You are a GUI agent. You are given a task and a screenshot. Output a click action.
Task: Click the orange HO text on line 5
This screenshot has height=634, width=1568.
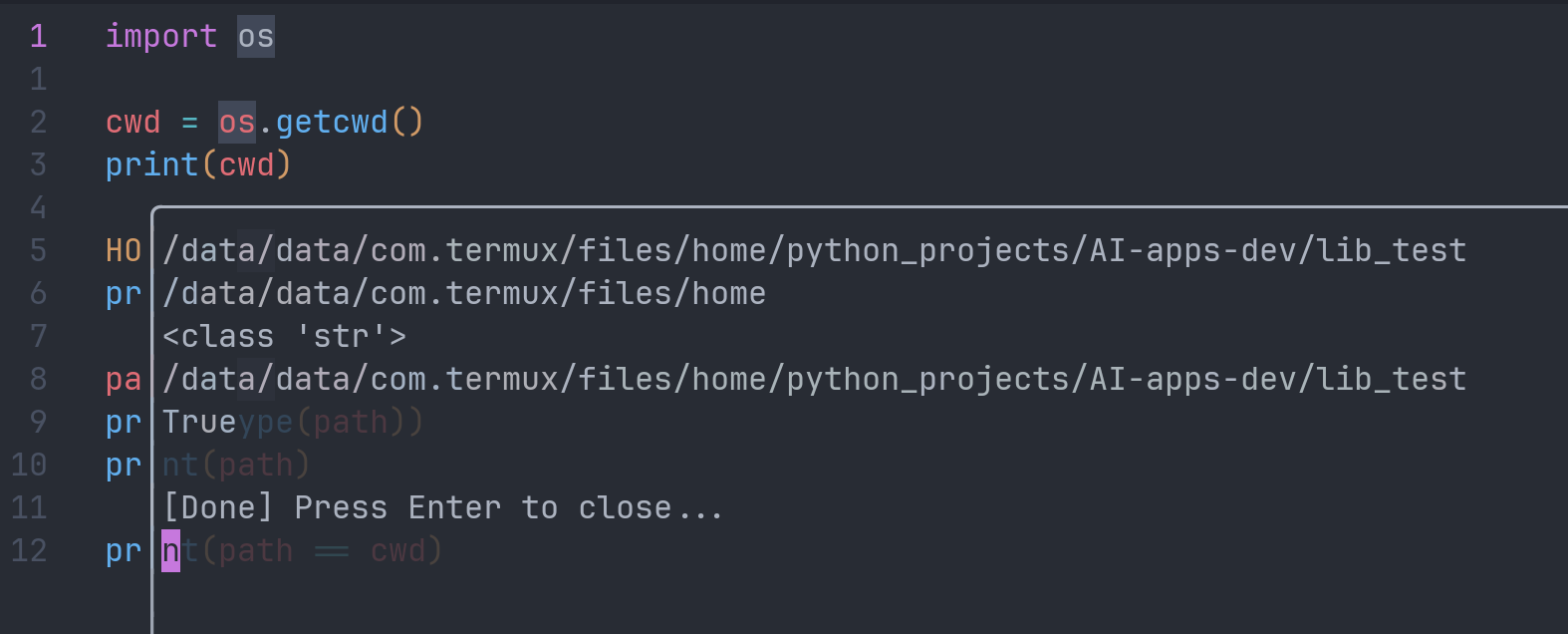pos(124,251)
